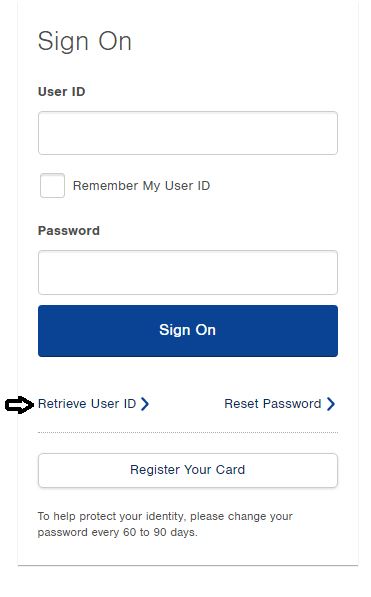Click the User ID field label
The width and height of the screenshot is (371, 597).
tap(61, 92)
